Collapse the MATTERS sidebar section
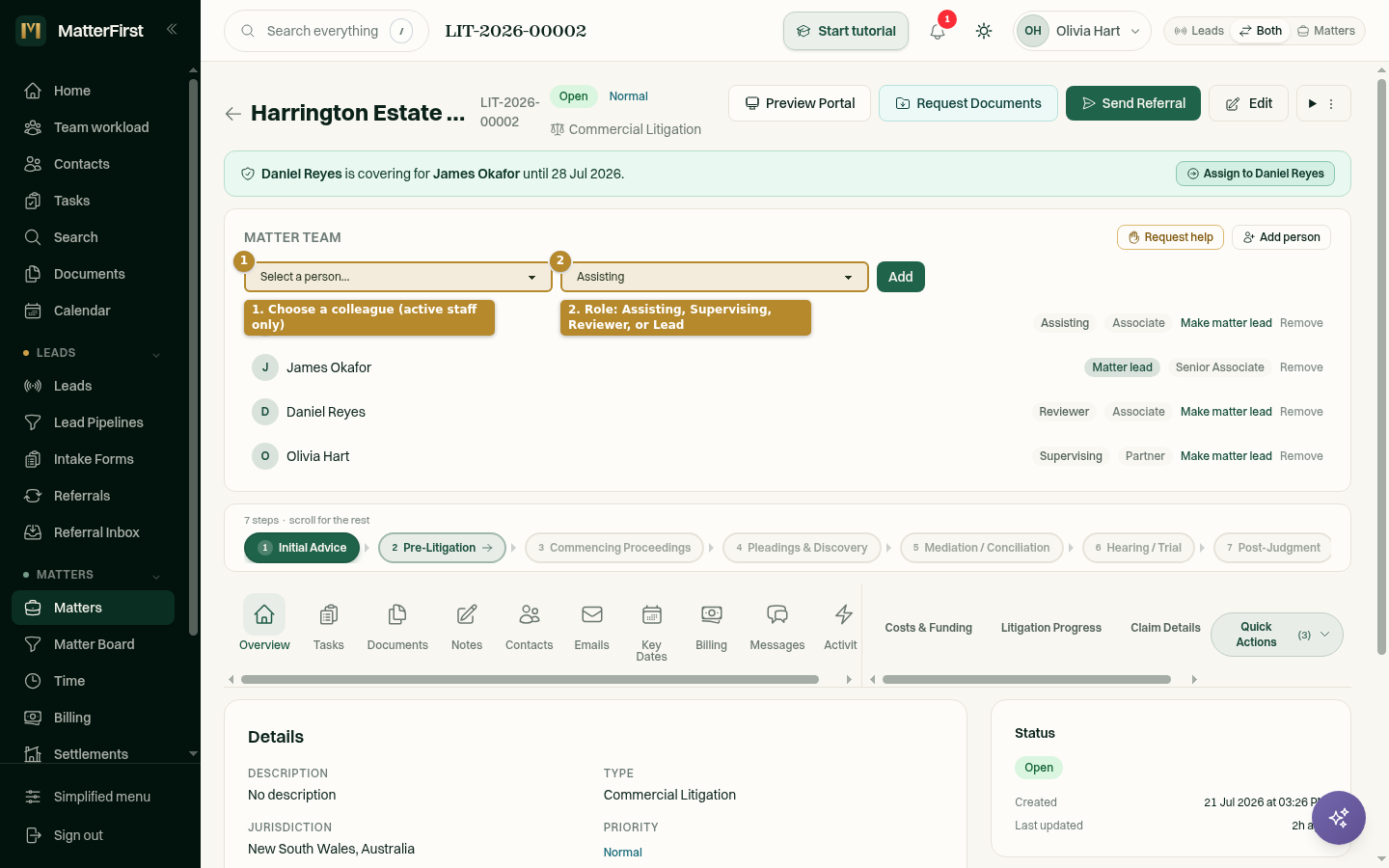This screenshot has height=868, width=1389. coord(156,576)
